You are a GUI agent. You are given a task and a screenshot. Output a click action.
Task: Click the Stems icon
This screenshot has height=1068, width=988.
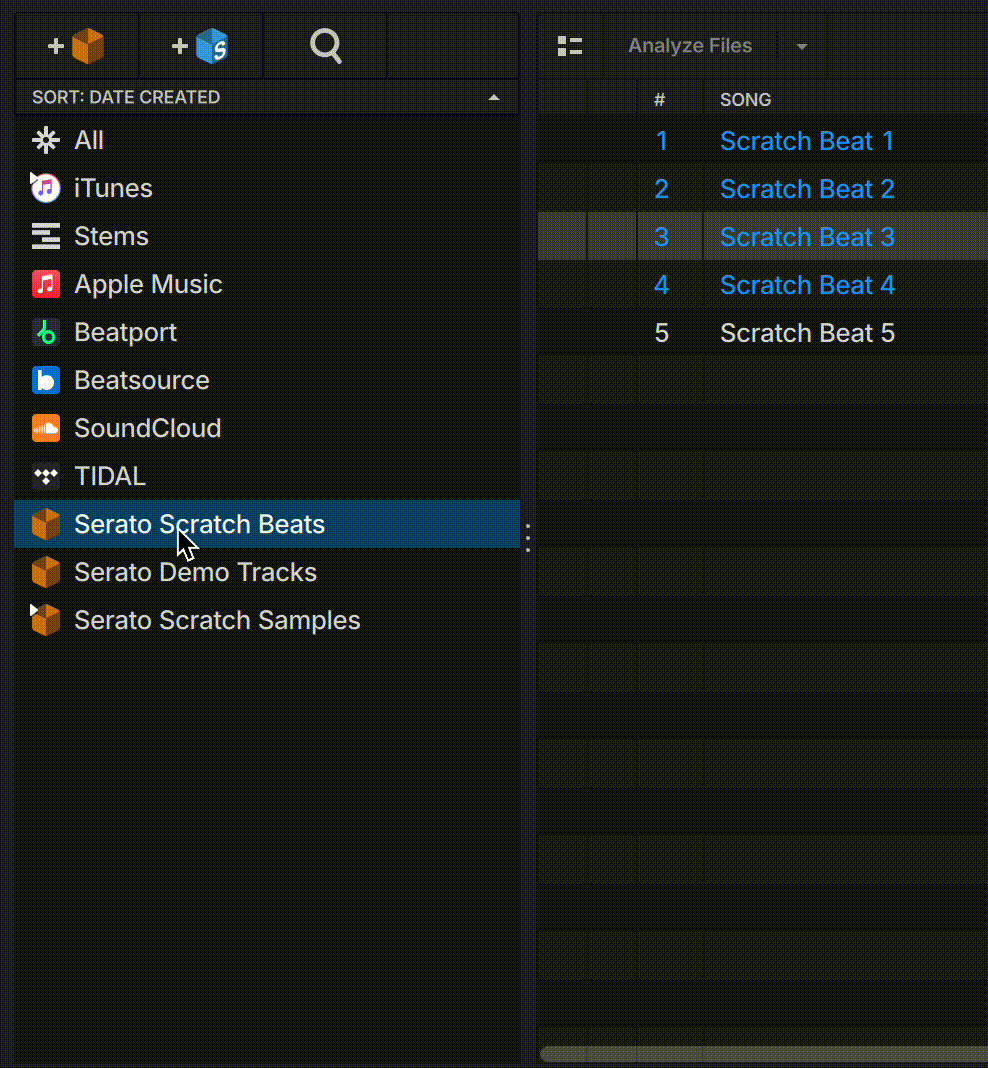coord(46,236)
